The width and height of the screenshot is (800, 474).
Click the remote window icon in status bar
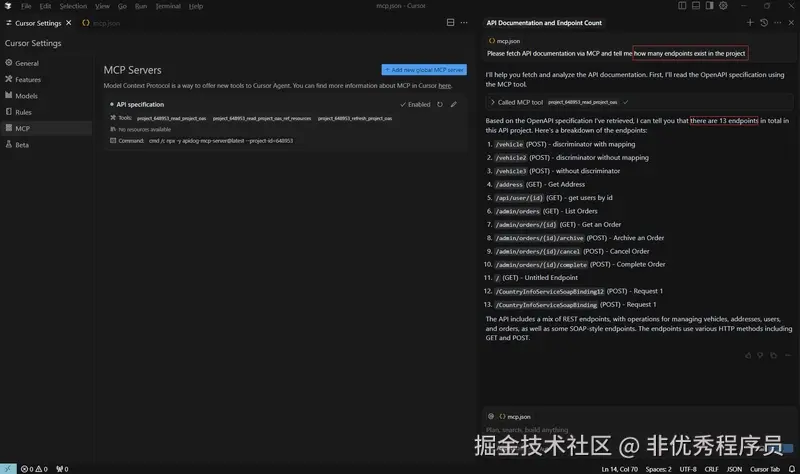(8, 469)
